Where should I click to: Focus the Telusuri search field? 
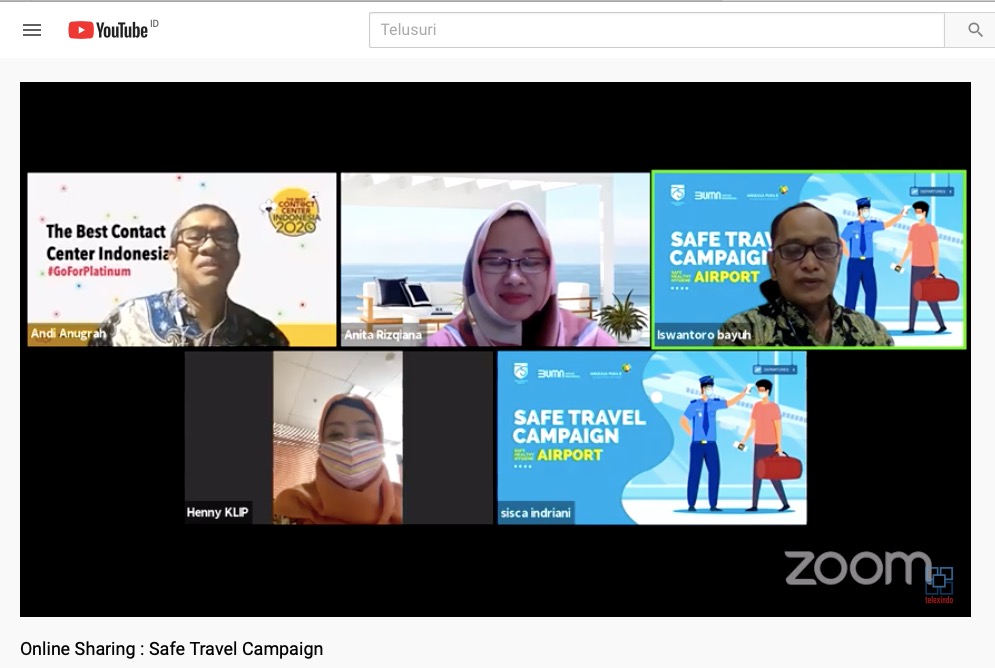[656, 30]
